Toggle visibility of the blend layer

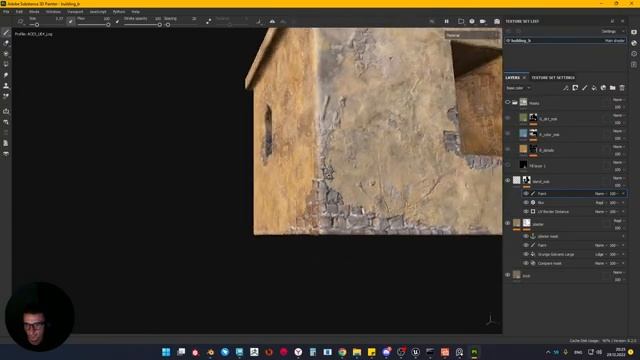pyautogui.click(x=508, y=180)
